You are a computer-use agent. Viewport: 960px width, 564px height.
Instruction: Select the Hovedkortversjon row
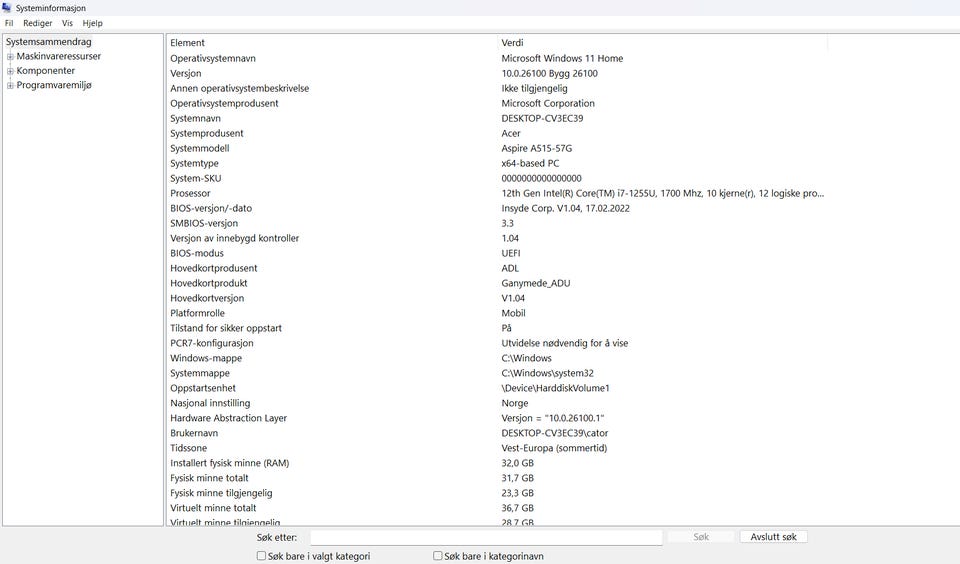tap(207, 298)
